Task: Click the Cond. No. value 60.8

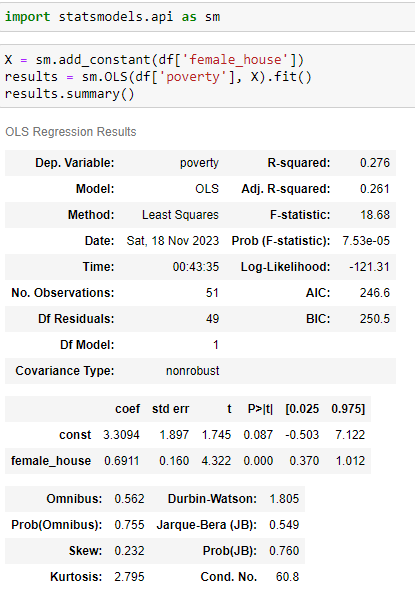Action: pyautogui.click(x=287, y=577)
